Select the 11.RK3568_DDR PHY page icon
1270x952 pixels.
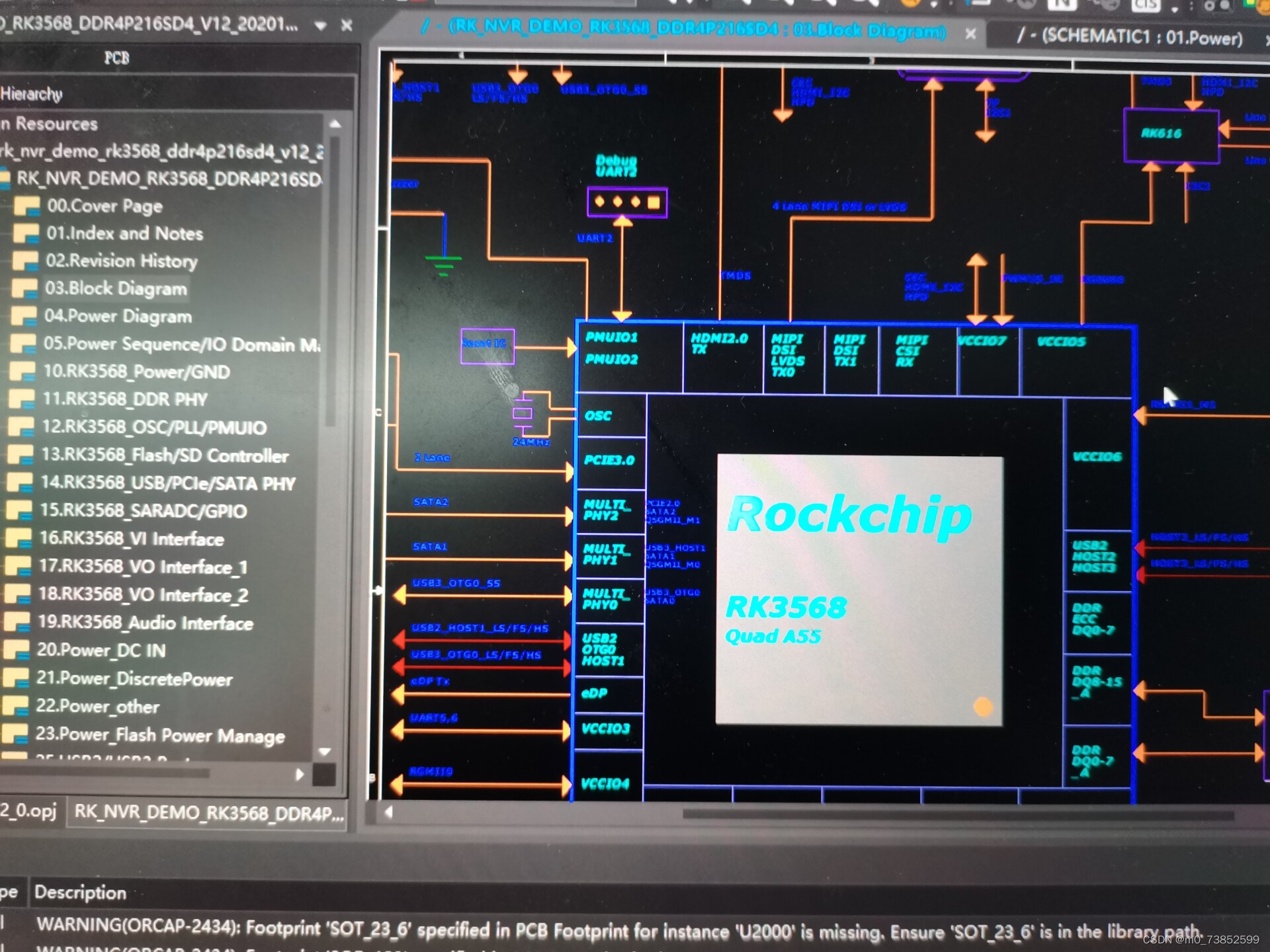(21, 399)
